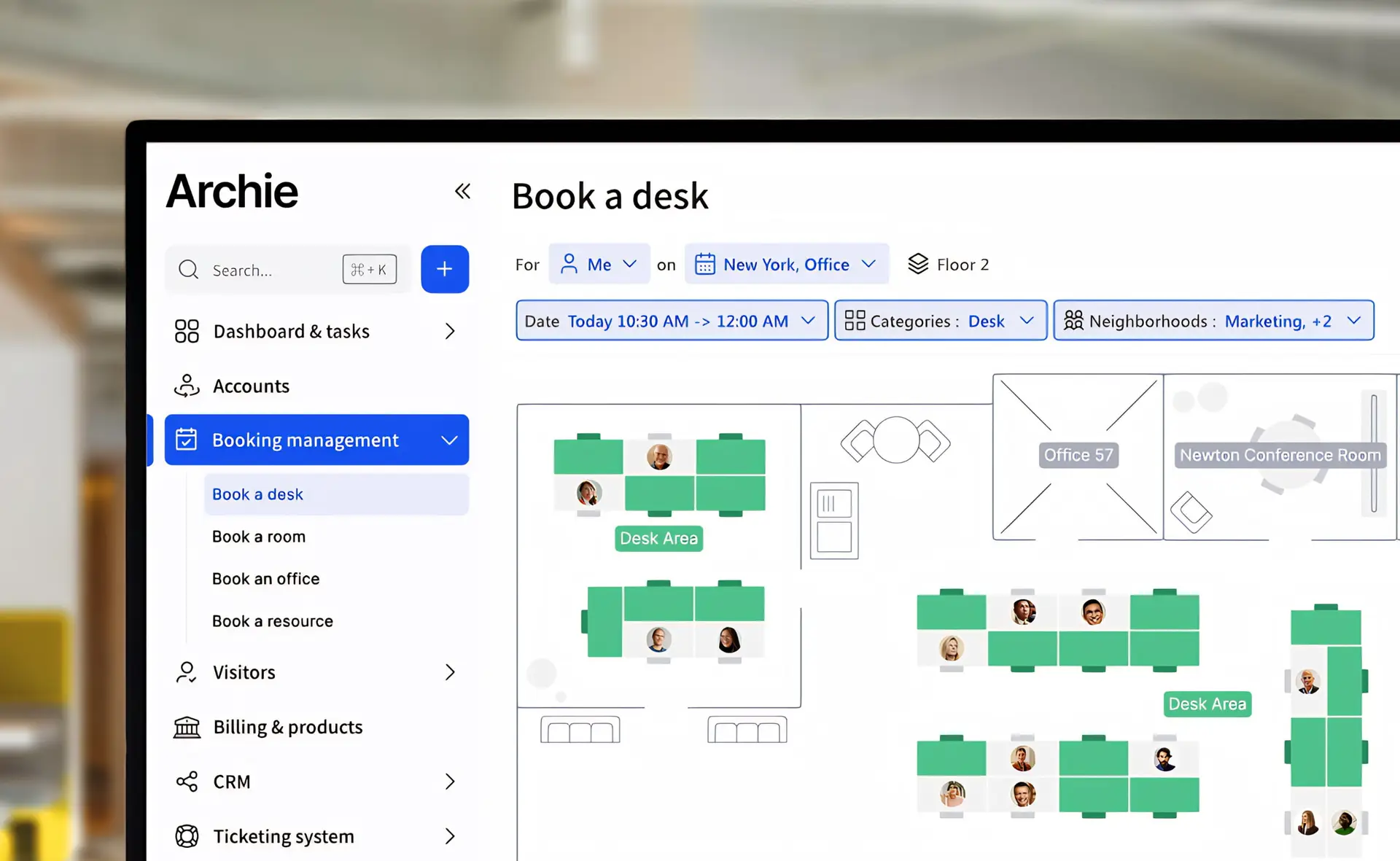The height and width of the screenshot is (861, 1400).
Task: Click the blue plus add button
Action: pyautogui.click(x=445, y=269)
